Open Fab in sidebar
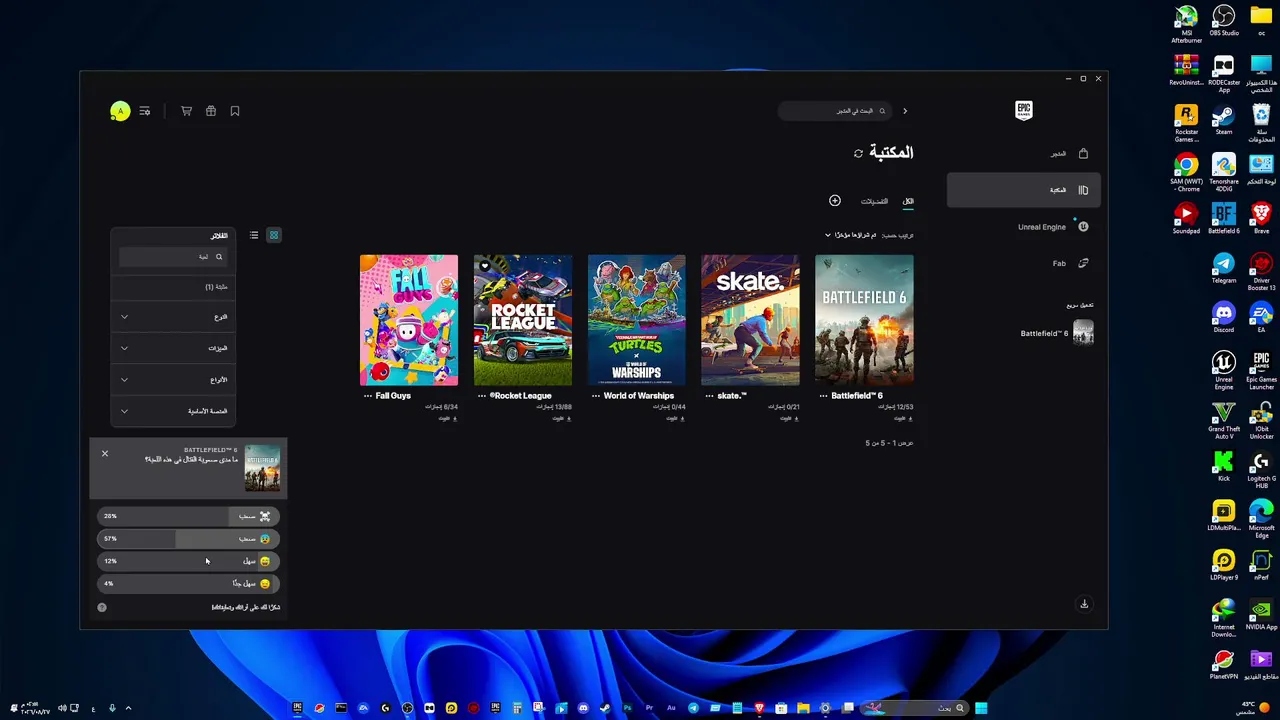 1022,264
